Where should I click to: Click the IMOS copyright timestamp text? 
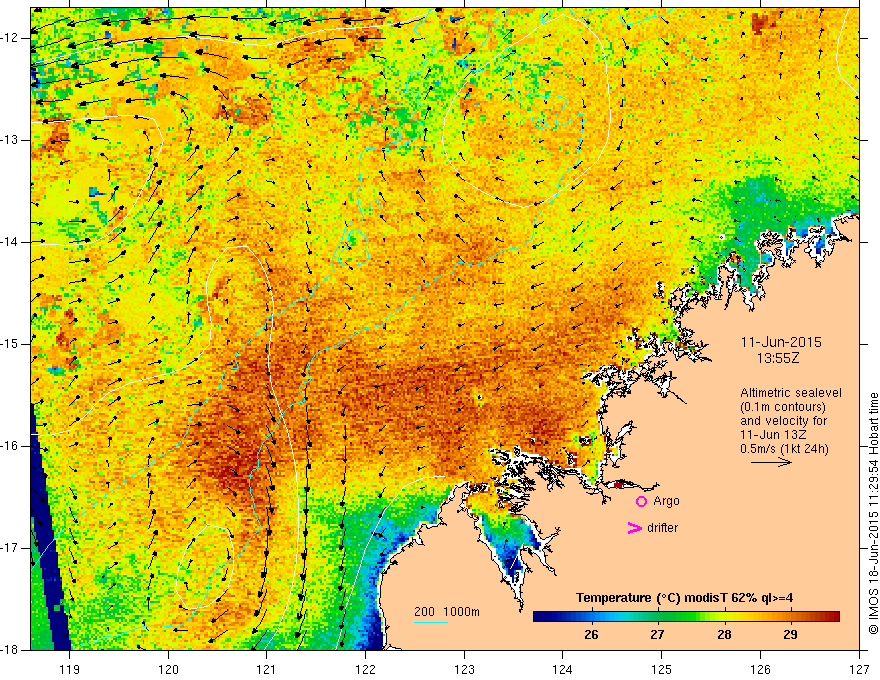point(873,513)
